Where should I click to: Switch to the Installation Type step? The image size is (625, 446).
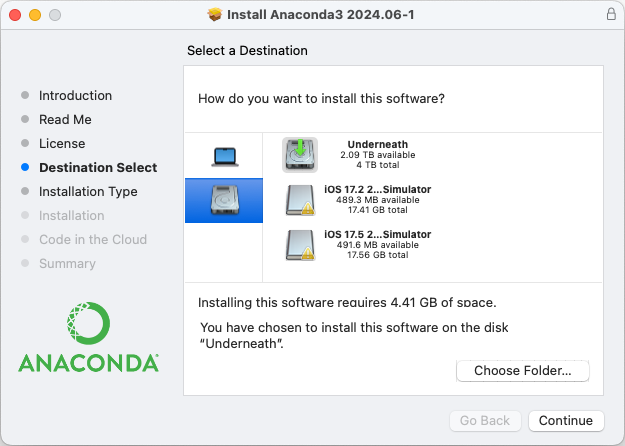point(88,192)
